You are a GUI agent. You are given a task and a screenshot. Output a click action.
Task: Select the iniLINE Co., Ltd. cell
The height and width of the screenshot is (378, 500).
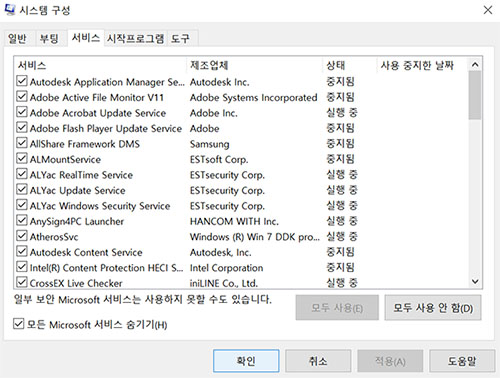(x=224, y=283)
